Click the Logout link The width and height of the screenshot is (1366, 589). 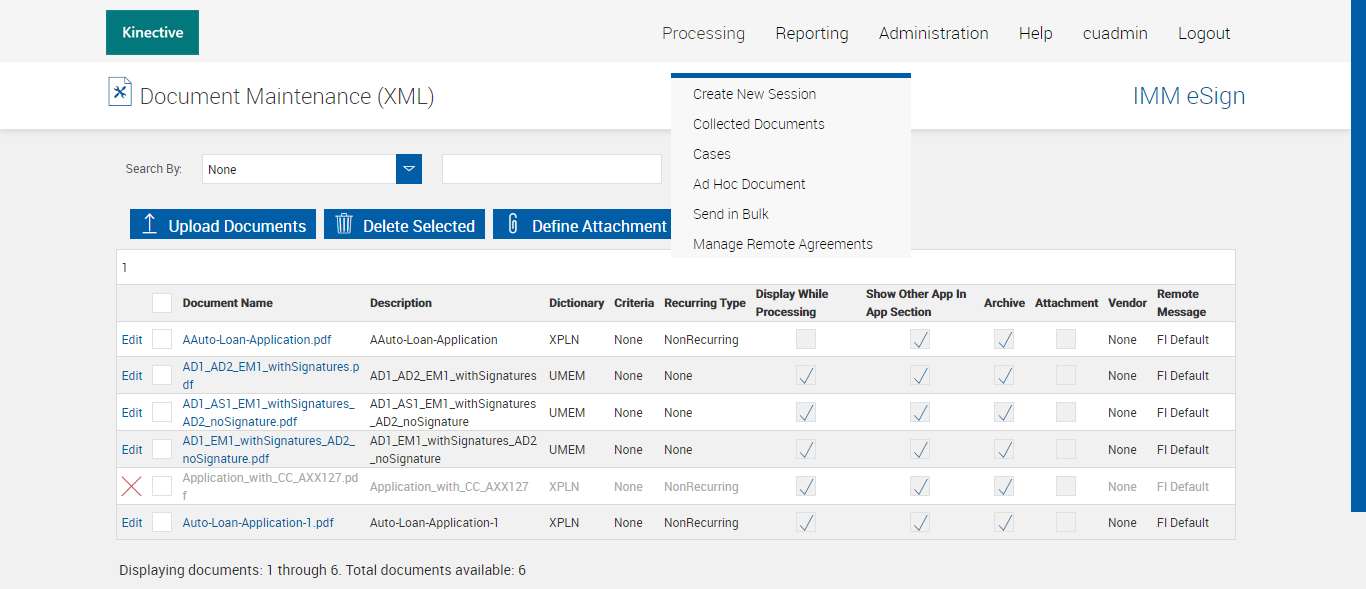coord(1203,33)
